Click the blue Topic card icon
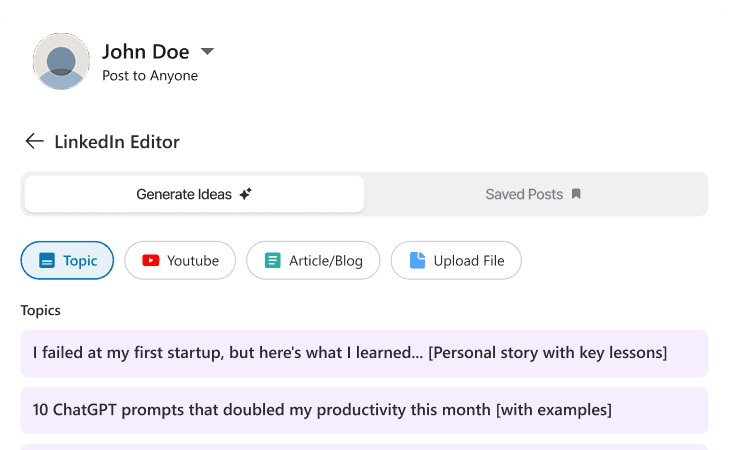Viewport: 729px width, 450px height. (46, 260)
